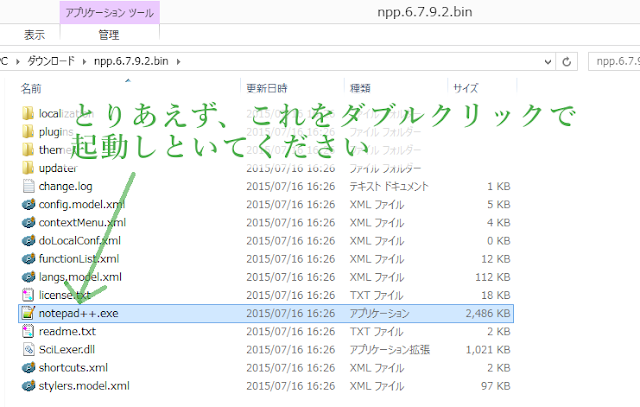The width and height of the screenshot is (640, 407).
Task: Select the notepad++.exe application icon
Action: tap(28, 313)
